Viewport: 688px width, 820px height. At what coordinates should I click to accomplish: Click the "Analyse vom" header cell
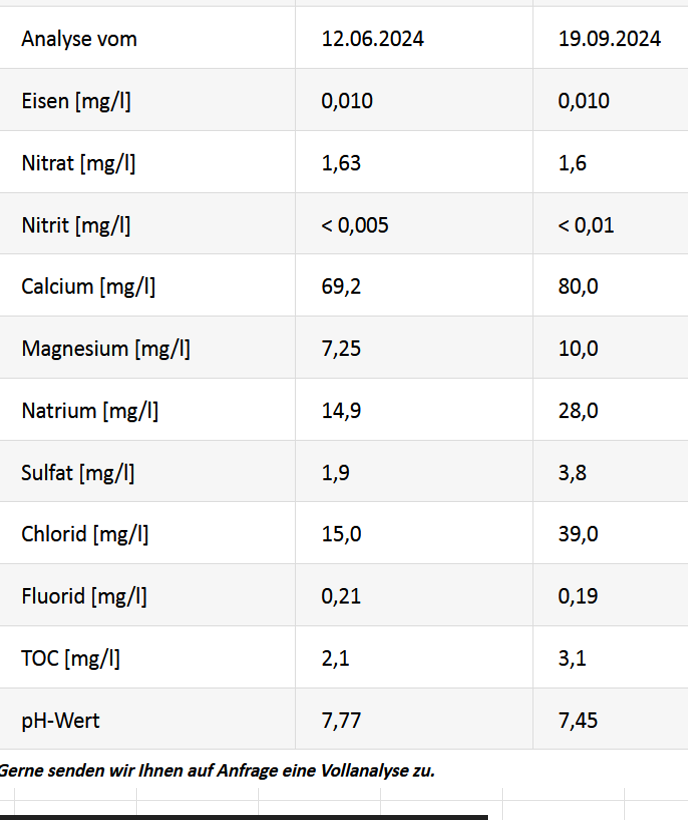[79, 39]
